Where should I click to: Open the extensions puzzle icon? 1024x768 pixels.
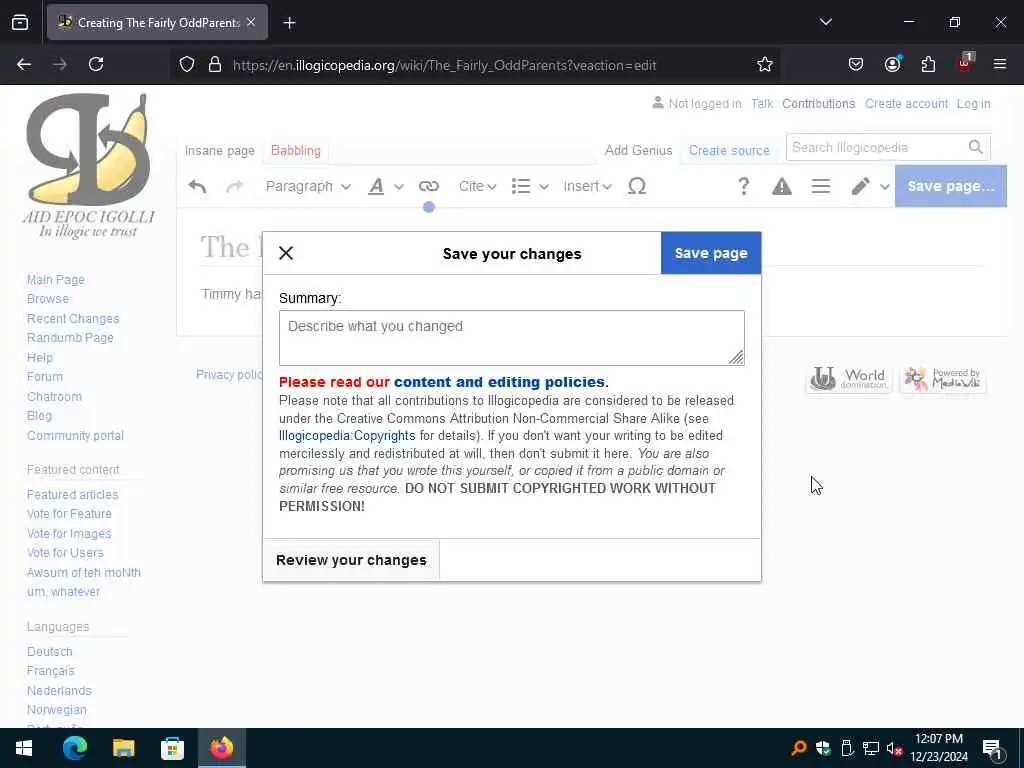[x=928, y=64]
